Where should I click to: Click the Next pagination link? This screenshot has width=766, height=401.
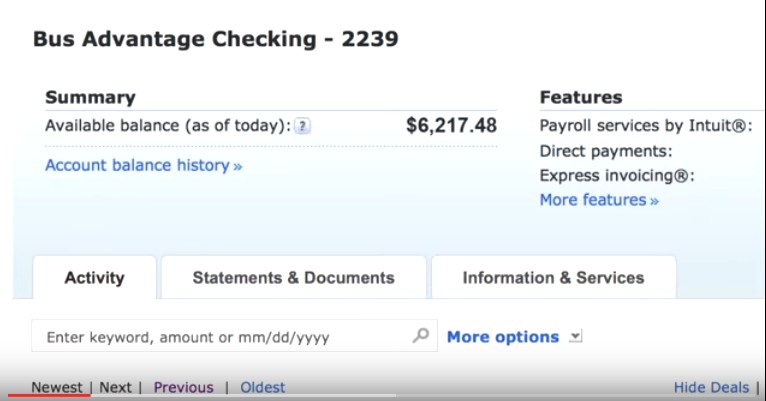[115, 387]
